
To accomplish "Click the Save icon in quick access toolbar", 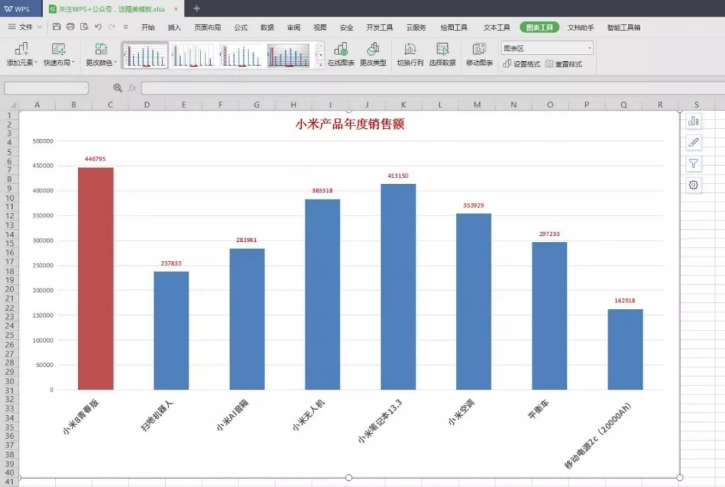I will [x=56, y=27].
